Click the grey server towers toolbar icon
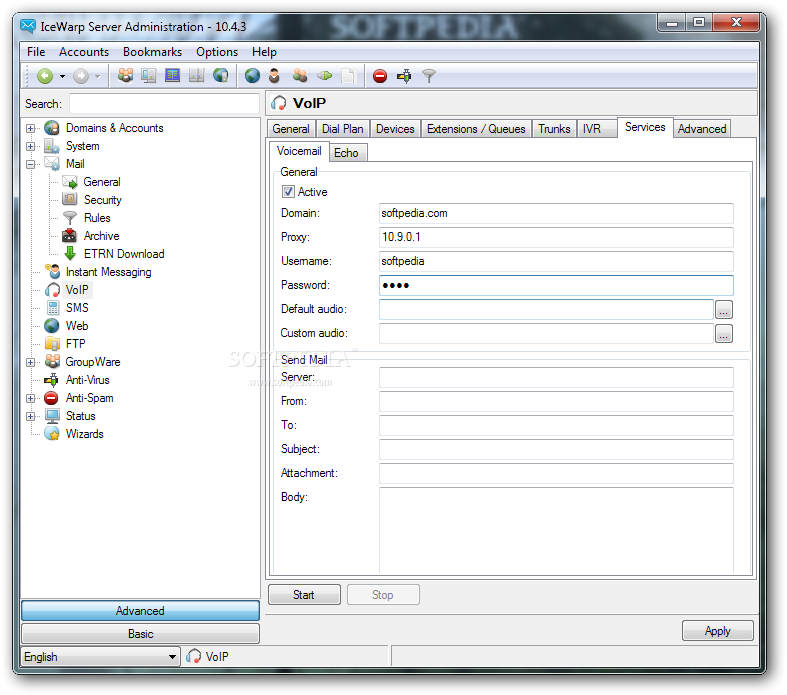The height and width of the screenshot is (695, 787). tap(196, 76)
